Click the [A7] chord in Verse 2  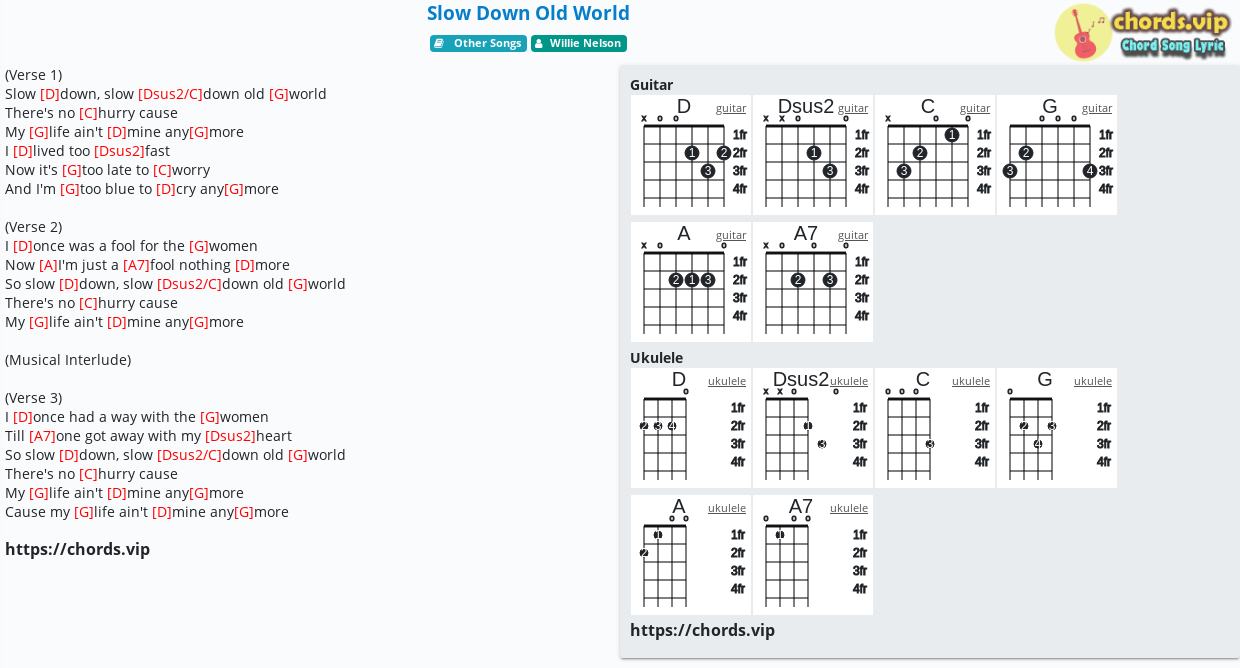pyautogui.click(x=136, y=265)
